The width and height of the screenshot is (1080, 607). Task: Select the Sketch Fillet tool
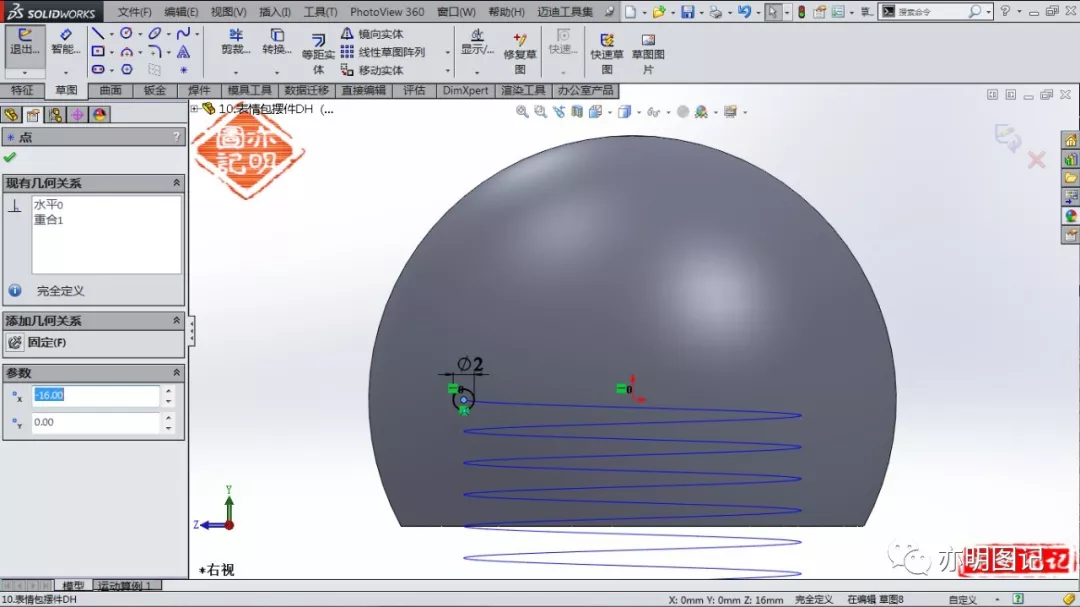coord(155,52)
